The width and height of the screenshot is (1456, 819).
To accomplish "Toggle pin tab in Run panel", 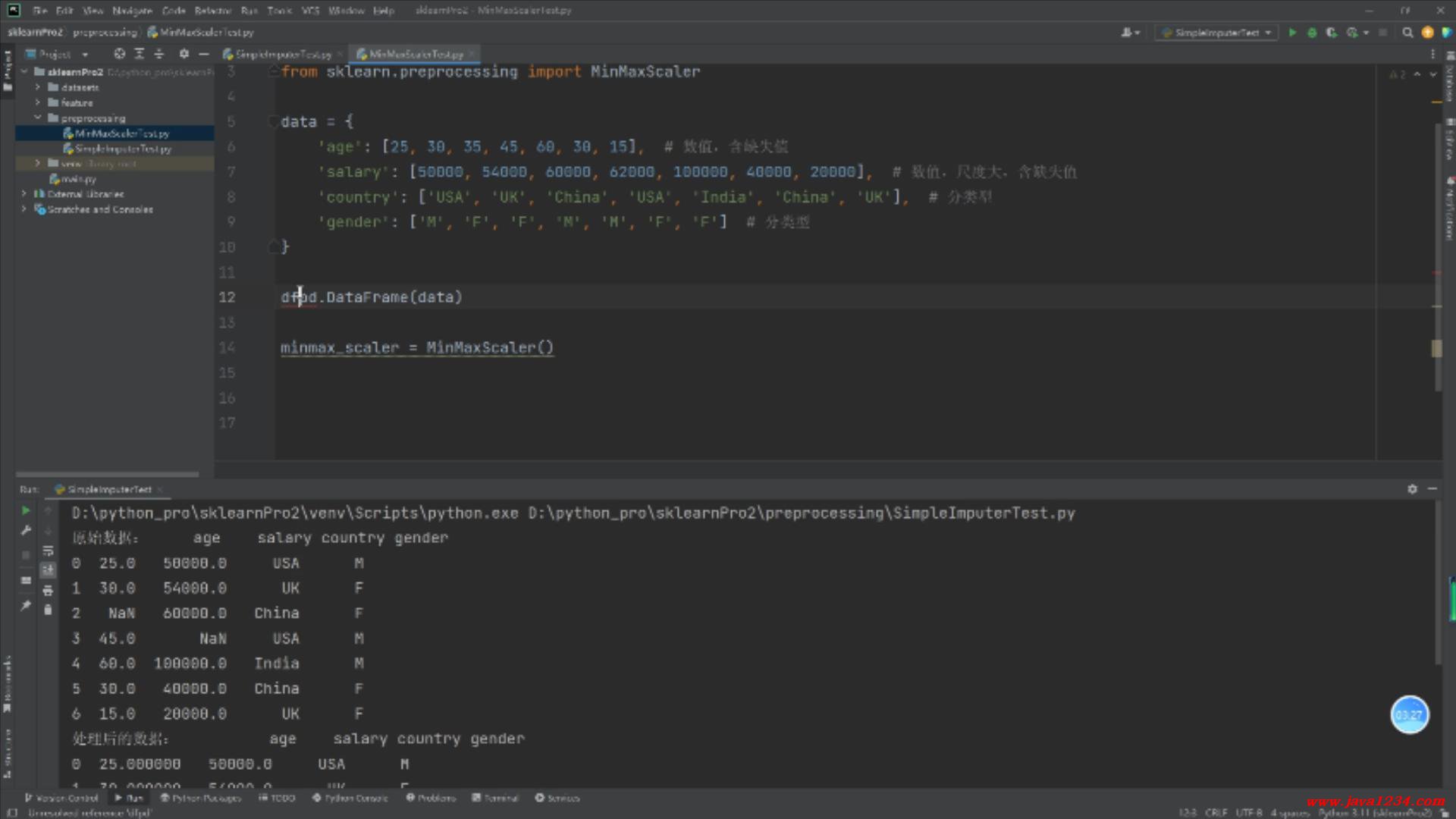I will click(26, 605).
